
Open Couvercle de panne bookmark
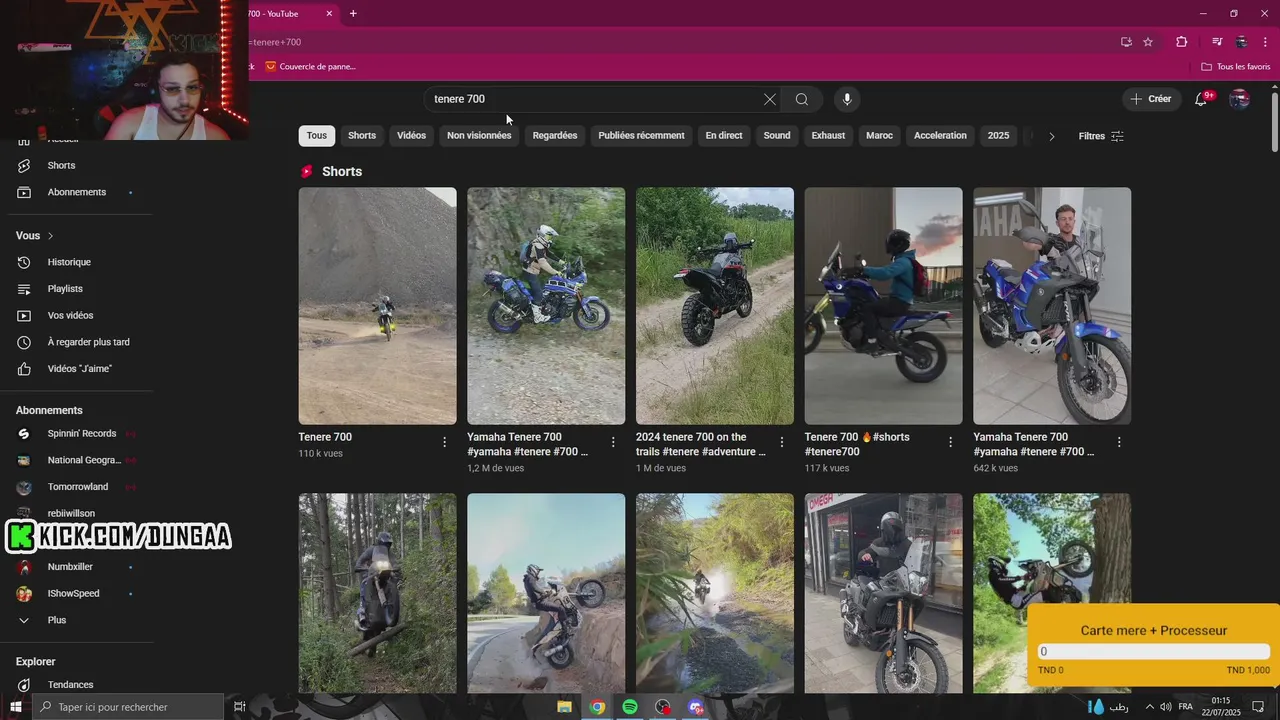(x=310, y=67)
